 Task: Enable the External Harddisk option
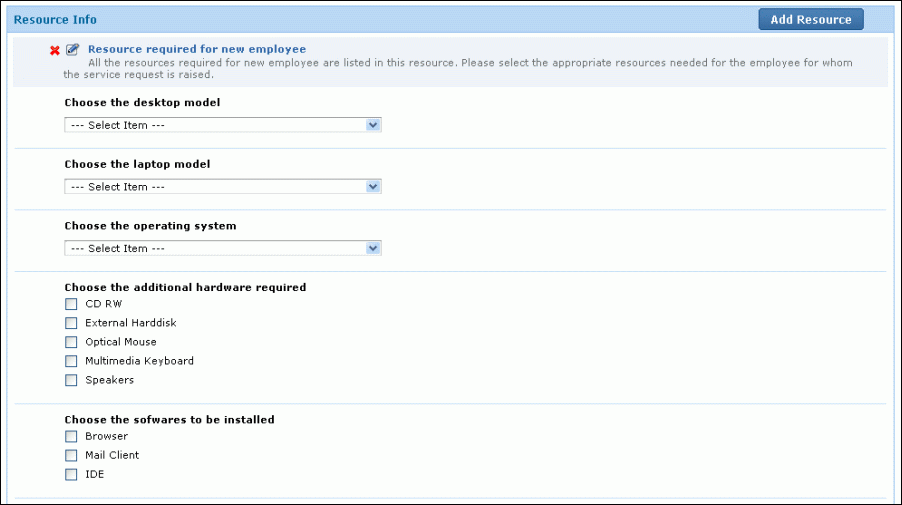(x=71, y=323)
